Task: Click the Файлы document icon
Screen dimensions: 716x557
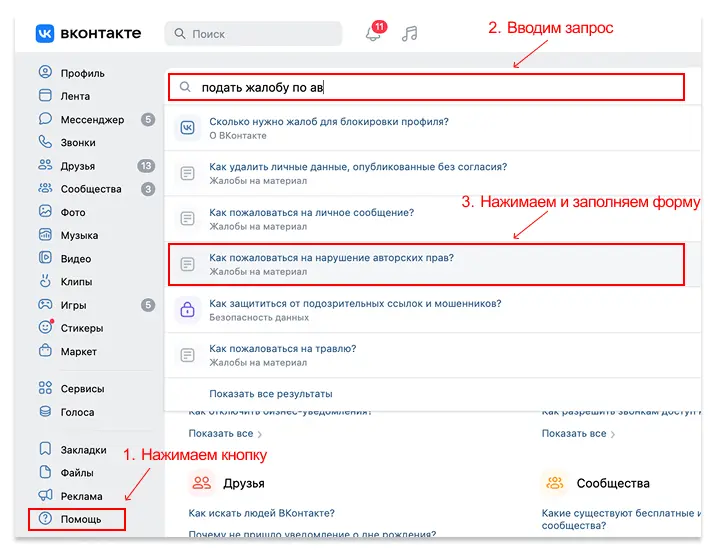Action: 45,472
